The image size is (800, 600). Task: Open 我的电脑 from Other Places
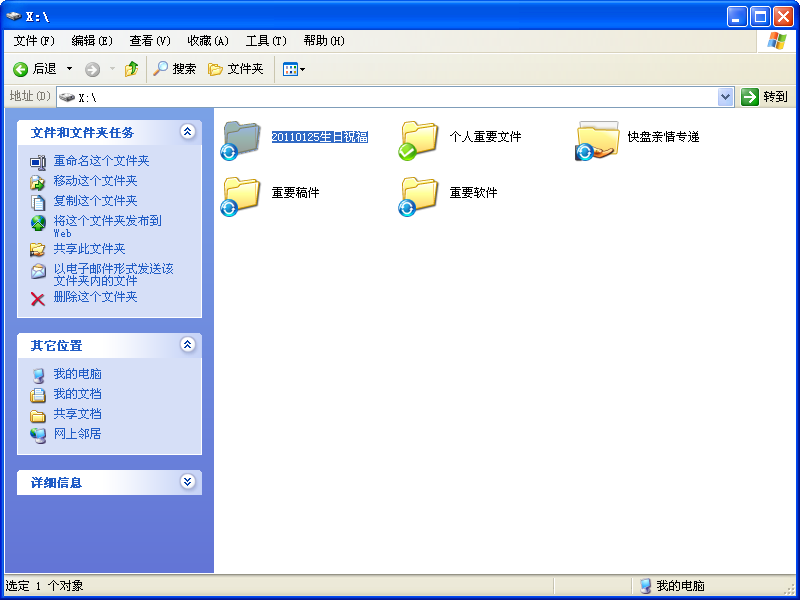click(78, 374)
